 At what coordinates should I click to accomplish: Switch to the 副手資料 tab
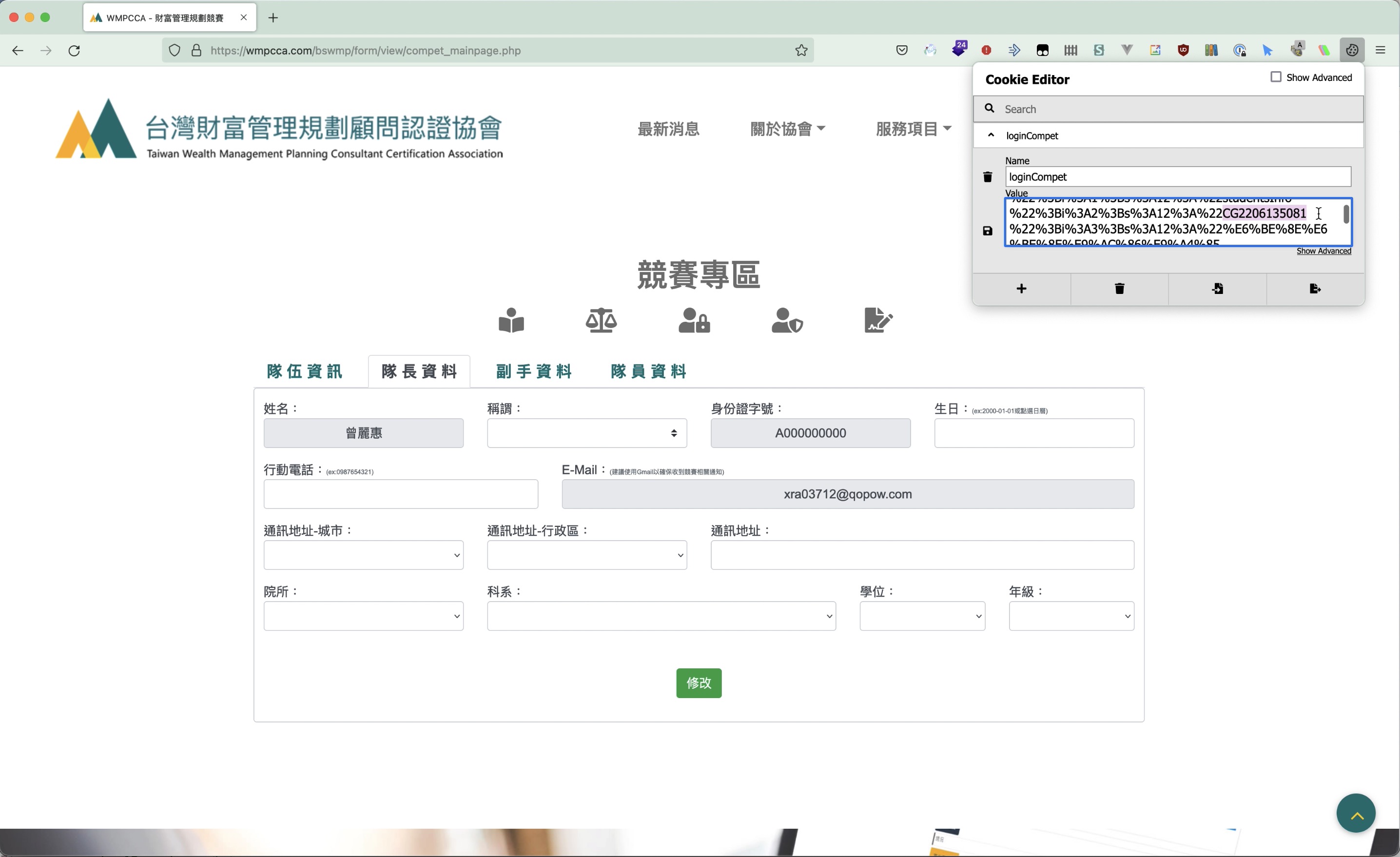pyautogui.click(x=533, y=371)
